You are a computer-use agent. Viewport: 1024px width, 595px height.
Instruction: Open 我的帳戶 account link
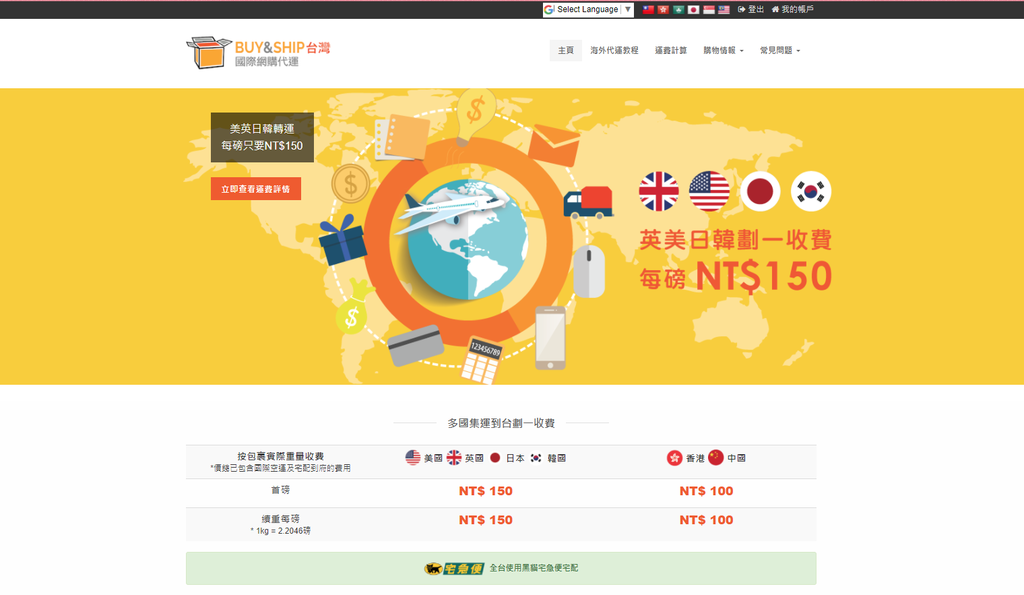click(792, 9)
